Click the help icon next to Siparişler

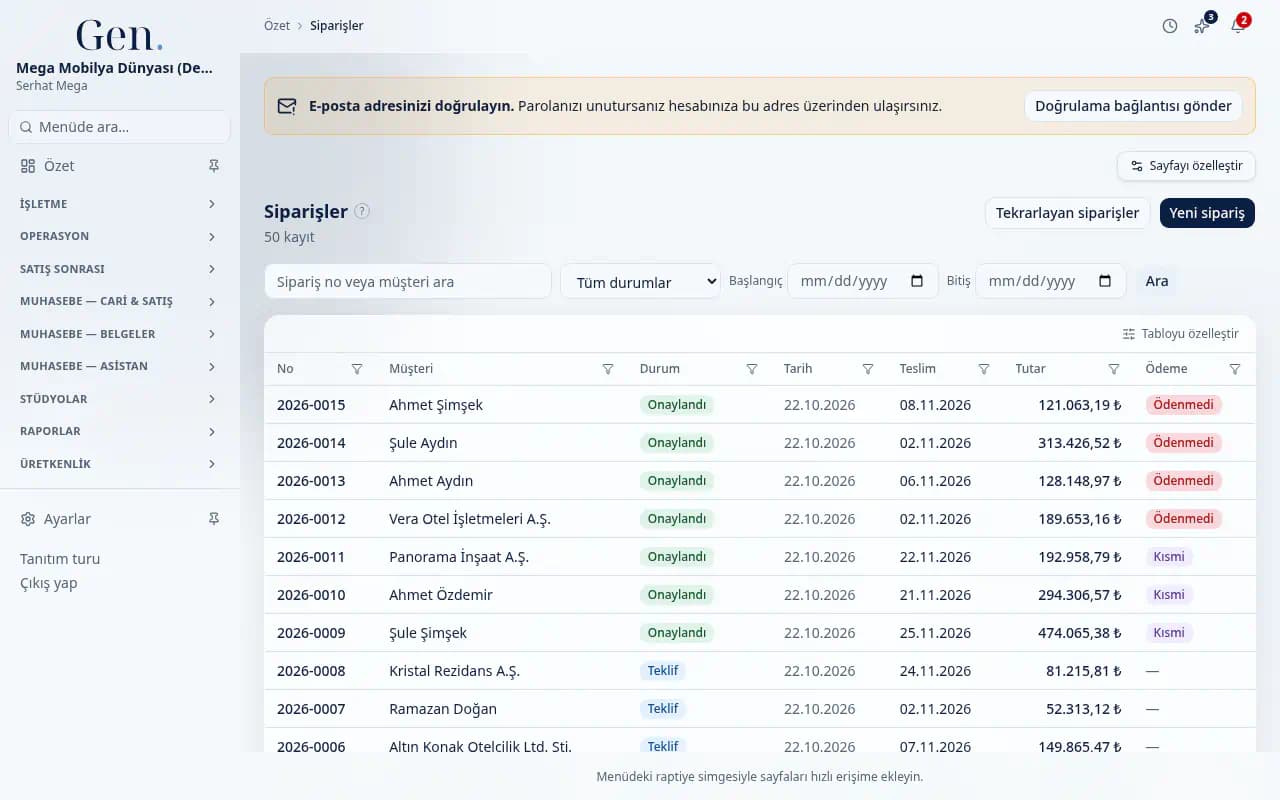362,211
